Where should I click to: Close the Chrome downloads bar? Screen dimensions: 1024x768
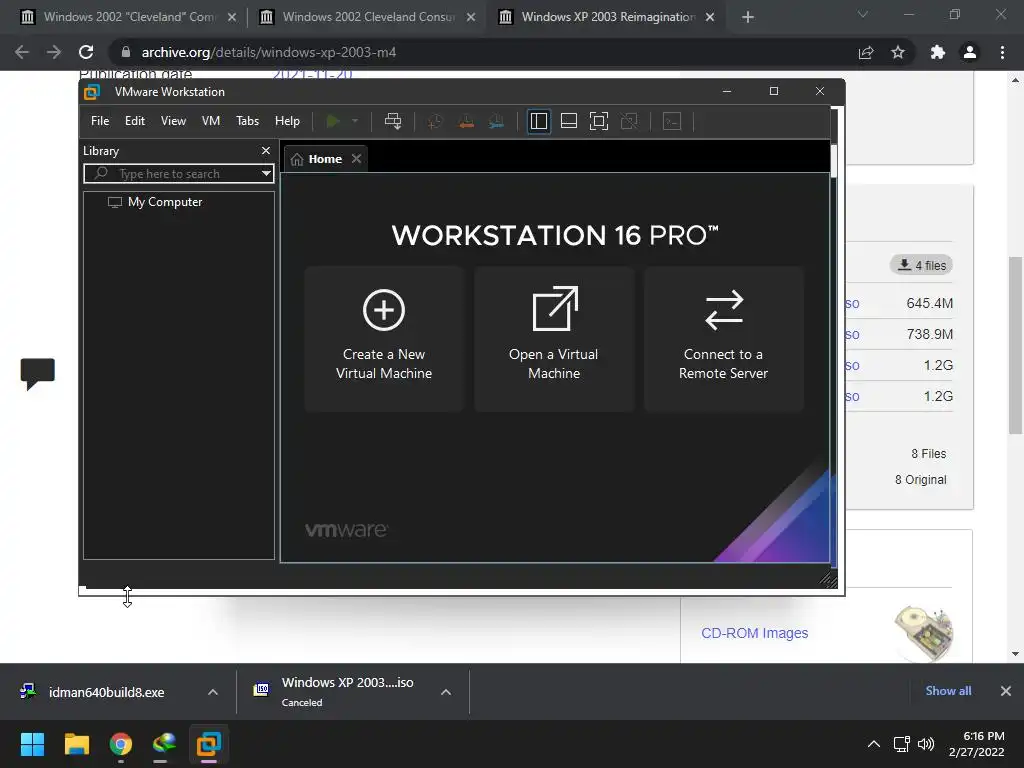click(1006, 691)
